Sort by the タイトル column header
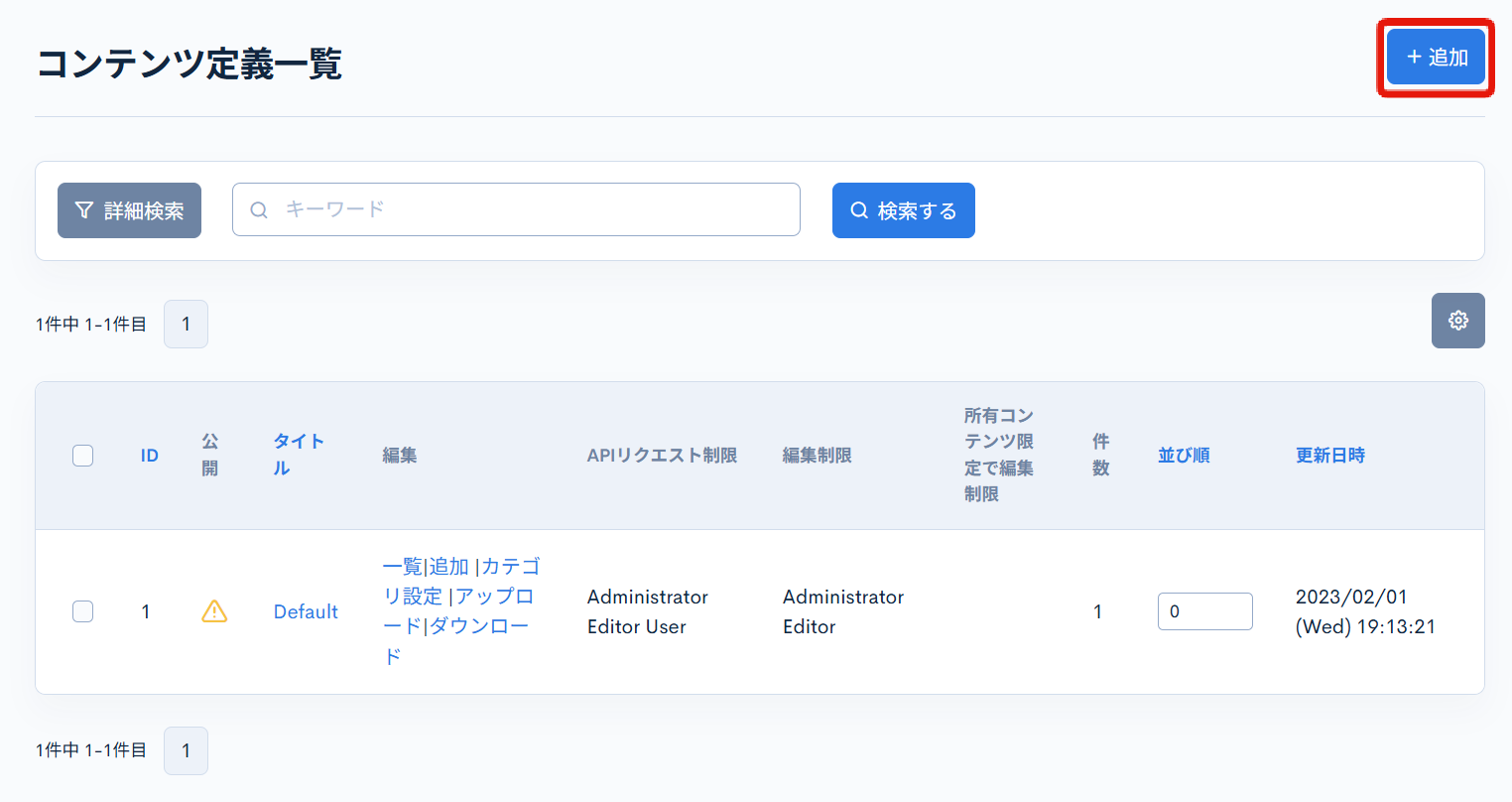This screenshot has height=802, width=1512. click(x=299, y=455)
